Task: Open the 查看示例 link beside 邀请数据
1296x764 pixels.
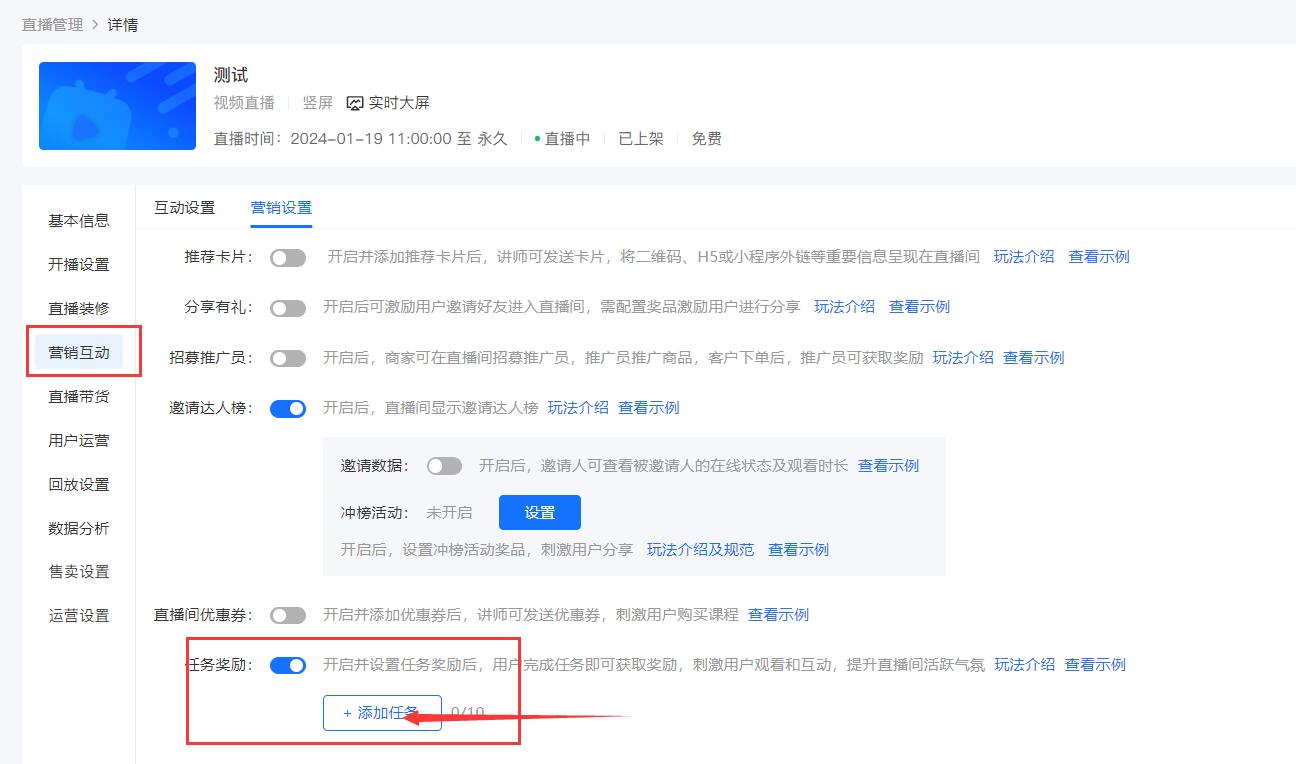Action: coord(887,465)
